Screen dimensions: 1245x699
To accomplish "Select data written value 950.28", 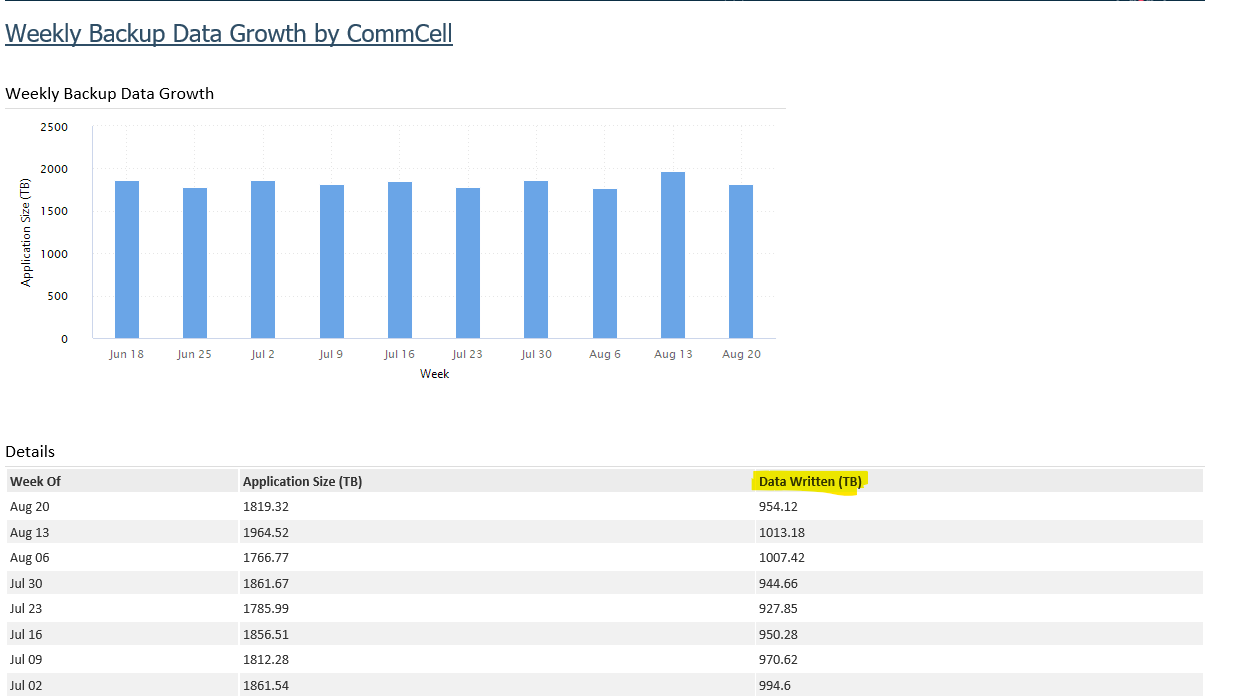I will click(778, 634).
